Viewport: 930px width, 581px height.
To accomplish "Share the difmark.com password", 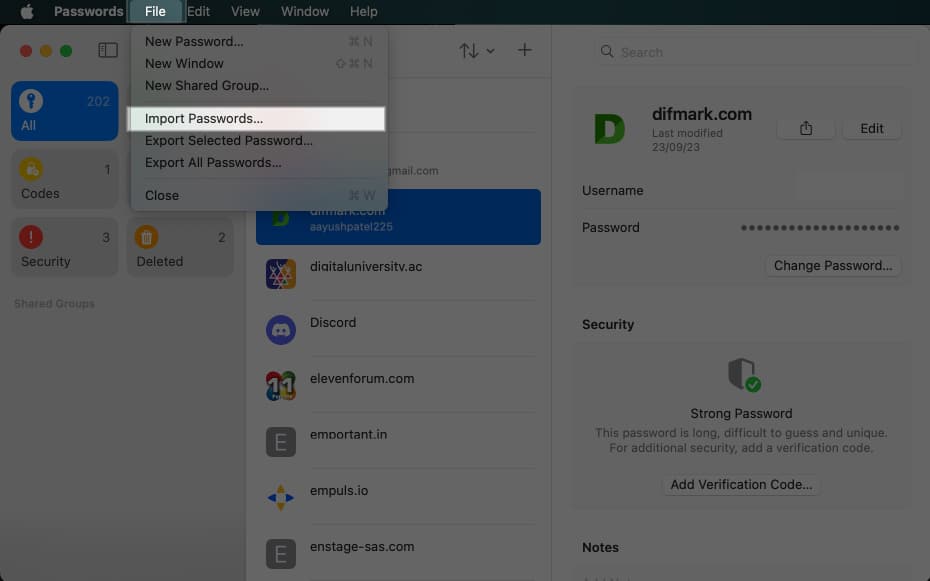I will pos(805,128).
